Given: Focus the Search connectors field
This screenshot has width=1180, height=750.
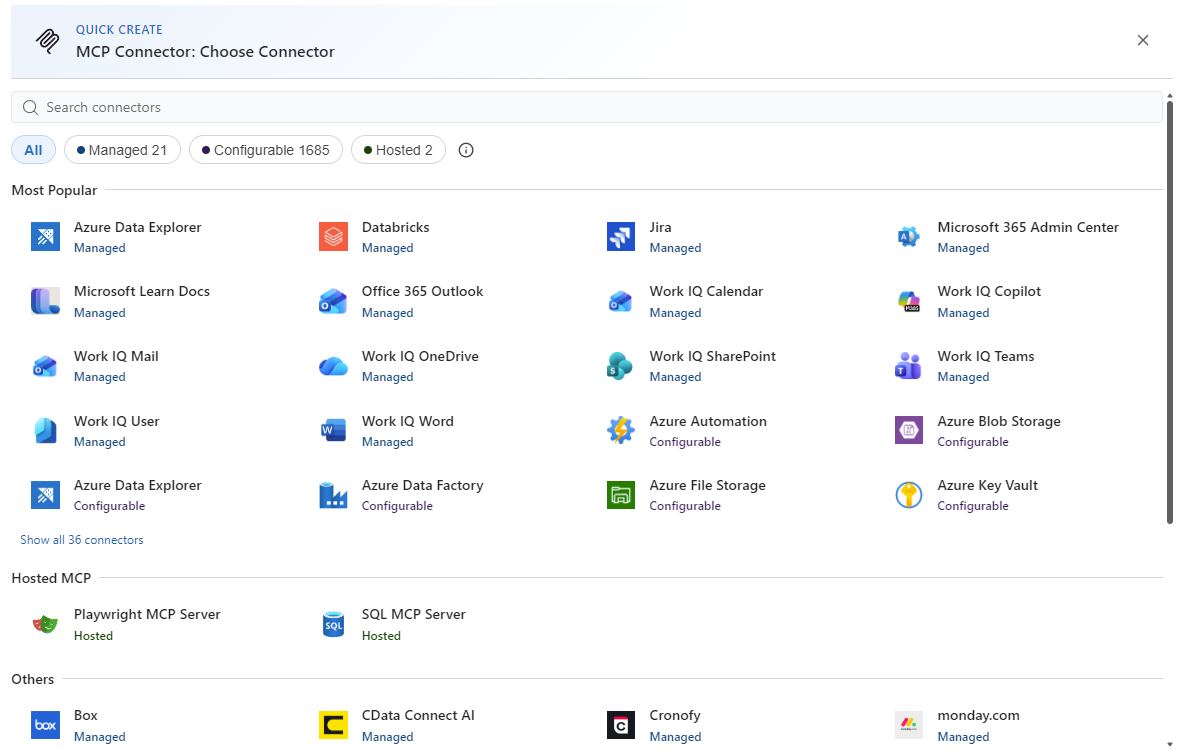Looking at the screenshot, I should coord(587,107).
